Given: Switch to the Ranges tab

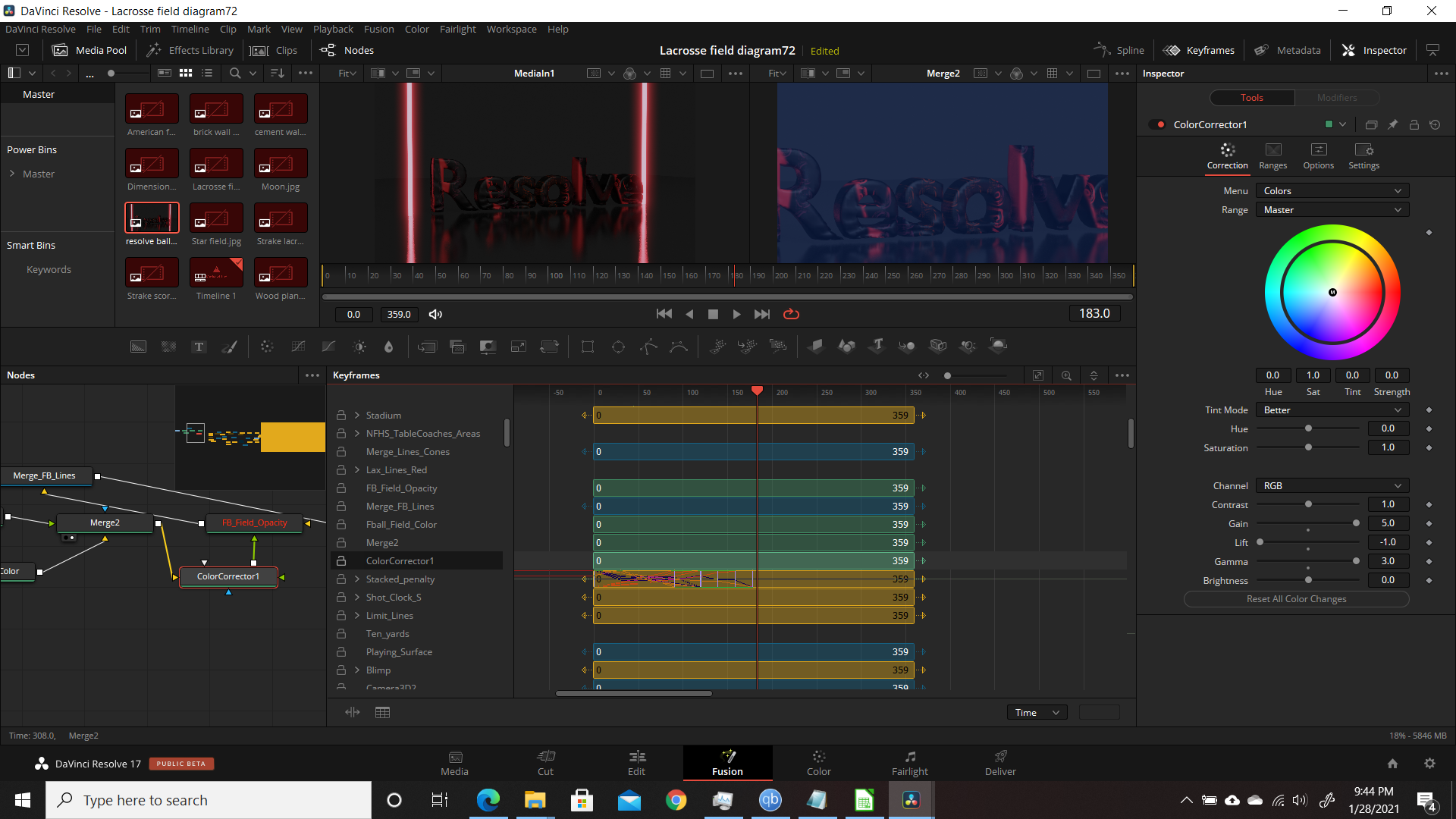Looking at the screenshot, I should (x=1272, y=156).
